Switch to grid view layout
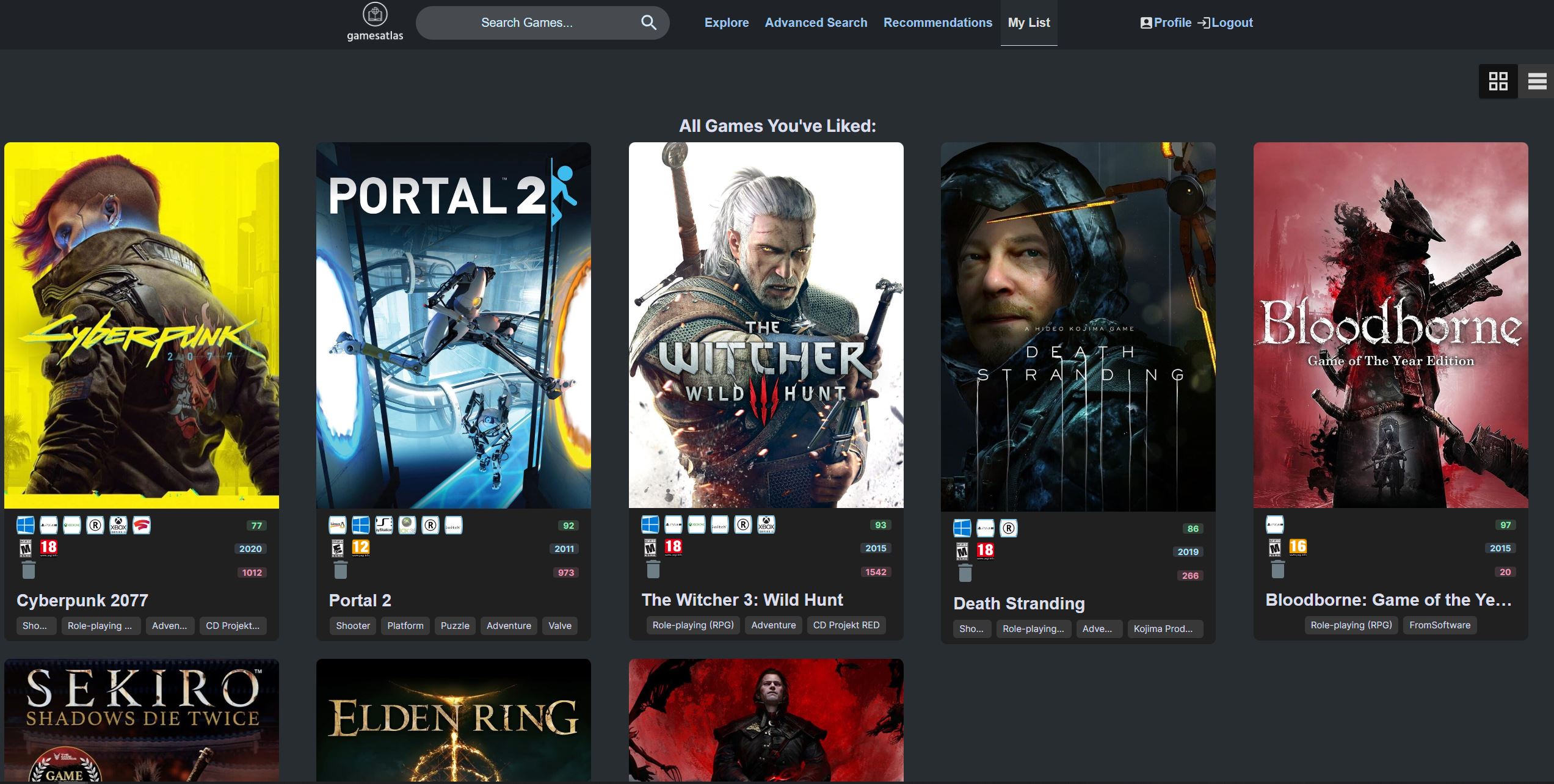The image size is (1554, 784). tap(1498, 81)
